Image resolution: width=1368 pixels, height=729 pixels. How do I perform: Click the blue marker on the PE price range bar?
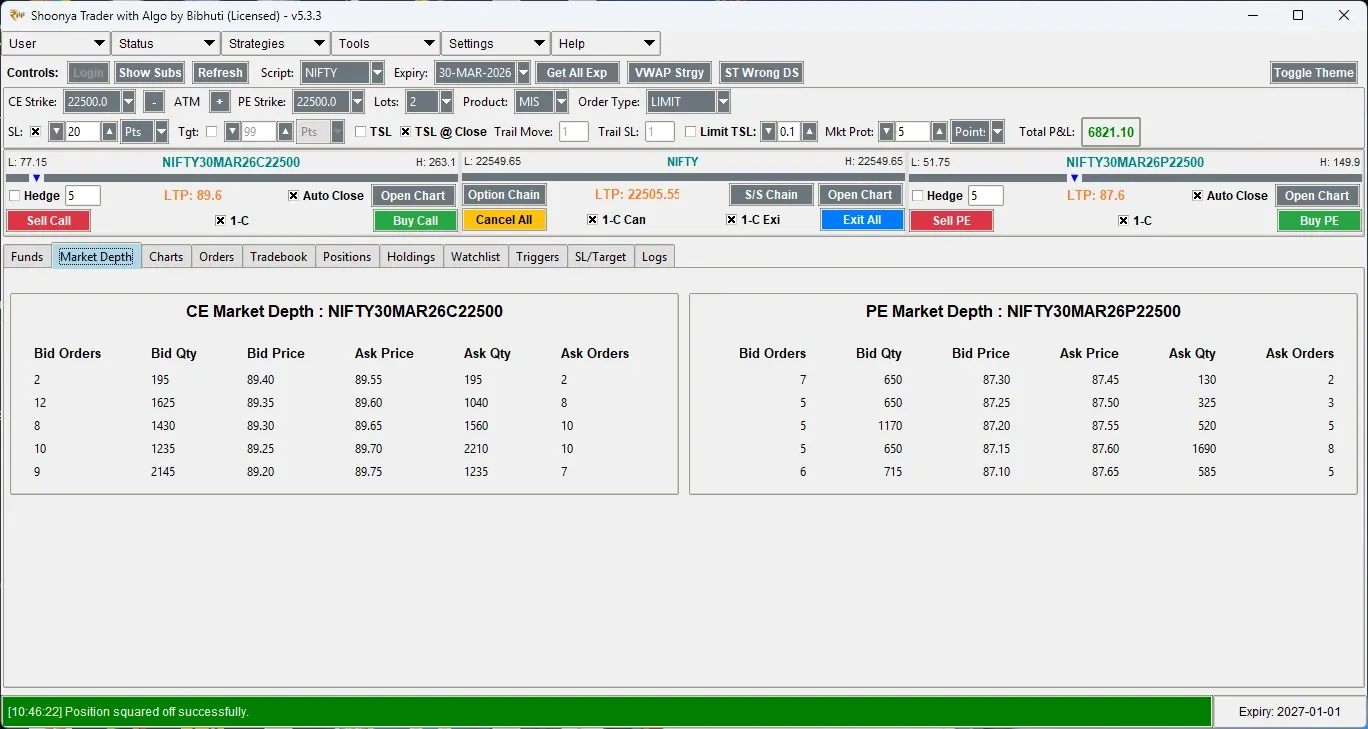pos(1074,178)
